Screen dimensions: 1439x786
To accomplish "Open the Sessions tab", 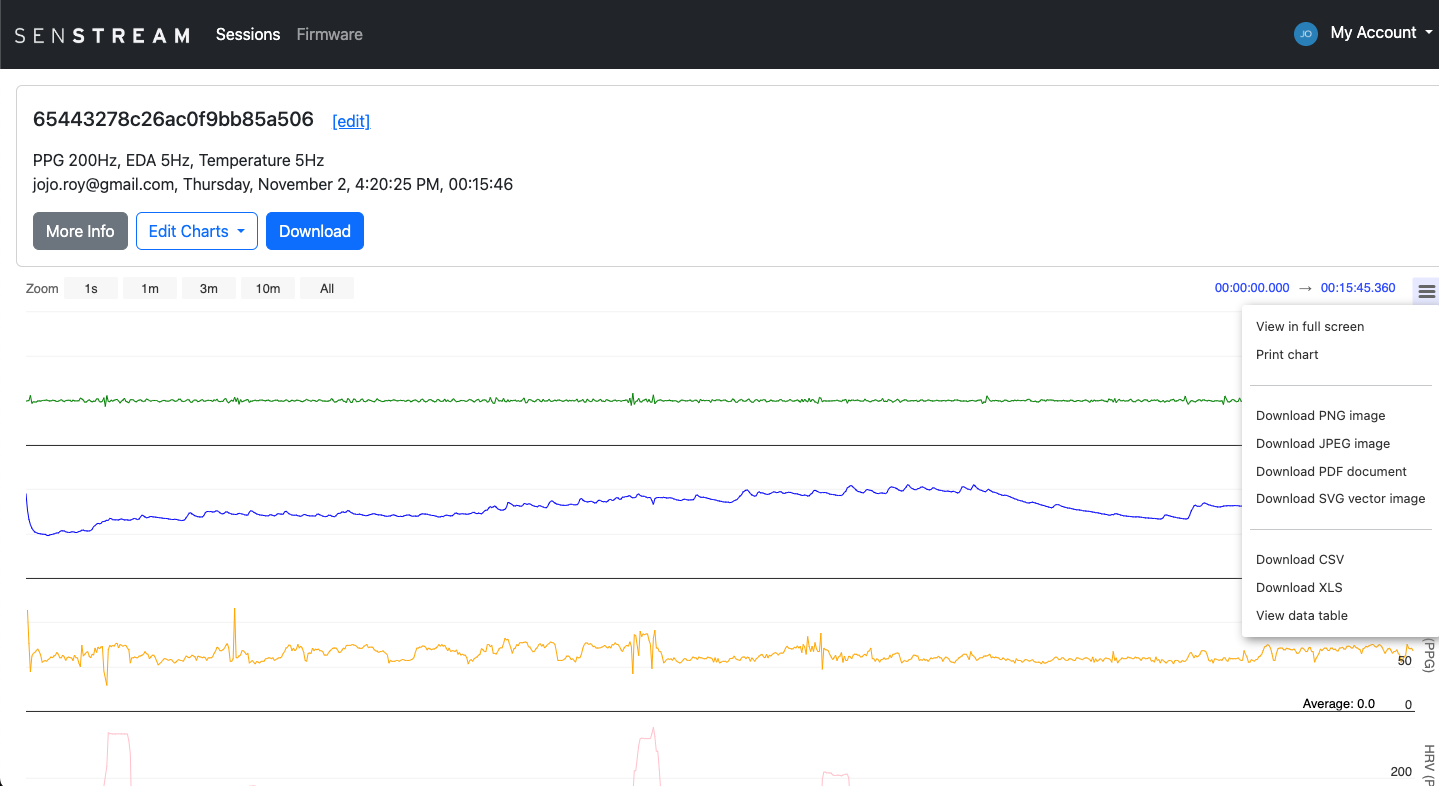I will pos(248,34).
